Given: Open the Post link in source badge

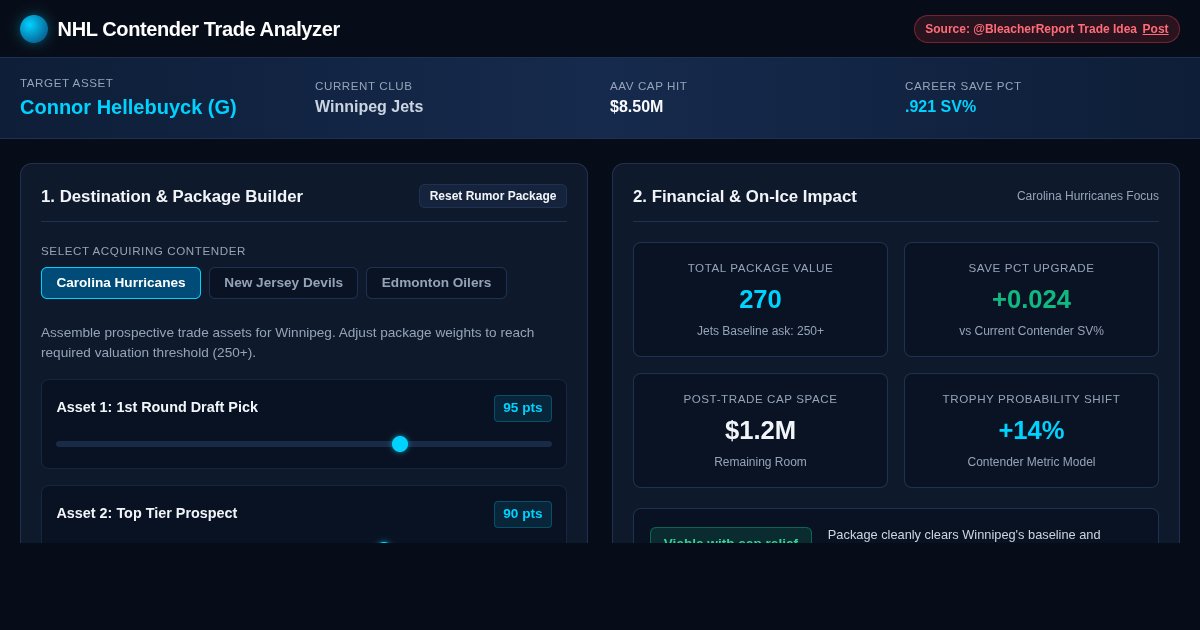Looking at the screenshot, I should coord(1155,29).
